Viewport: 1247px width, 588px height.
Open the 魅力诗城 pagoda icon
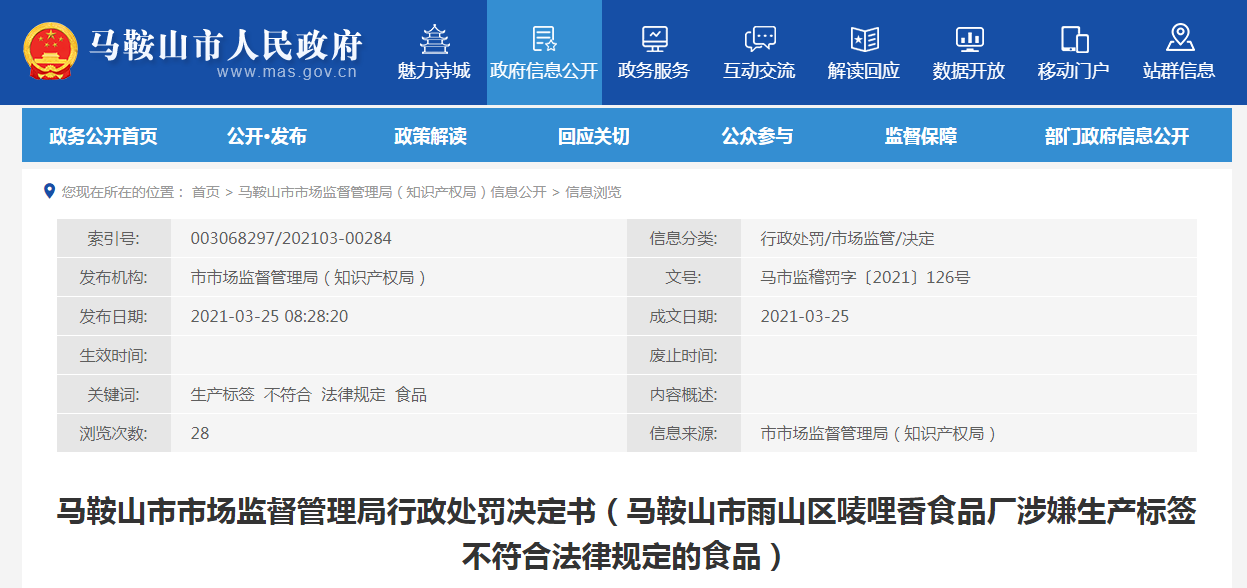click(x=434, y=39)
